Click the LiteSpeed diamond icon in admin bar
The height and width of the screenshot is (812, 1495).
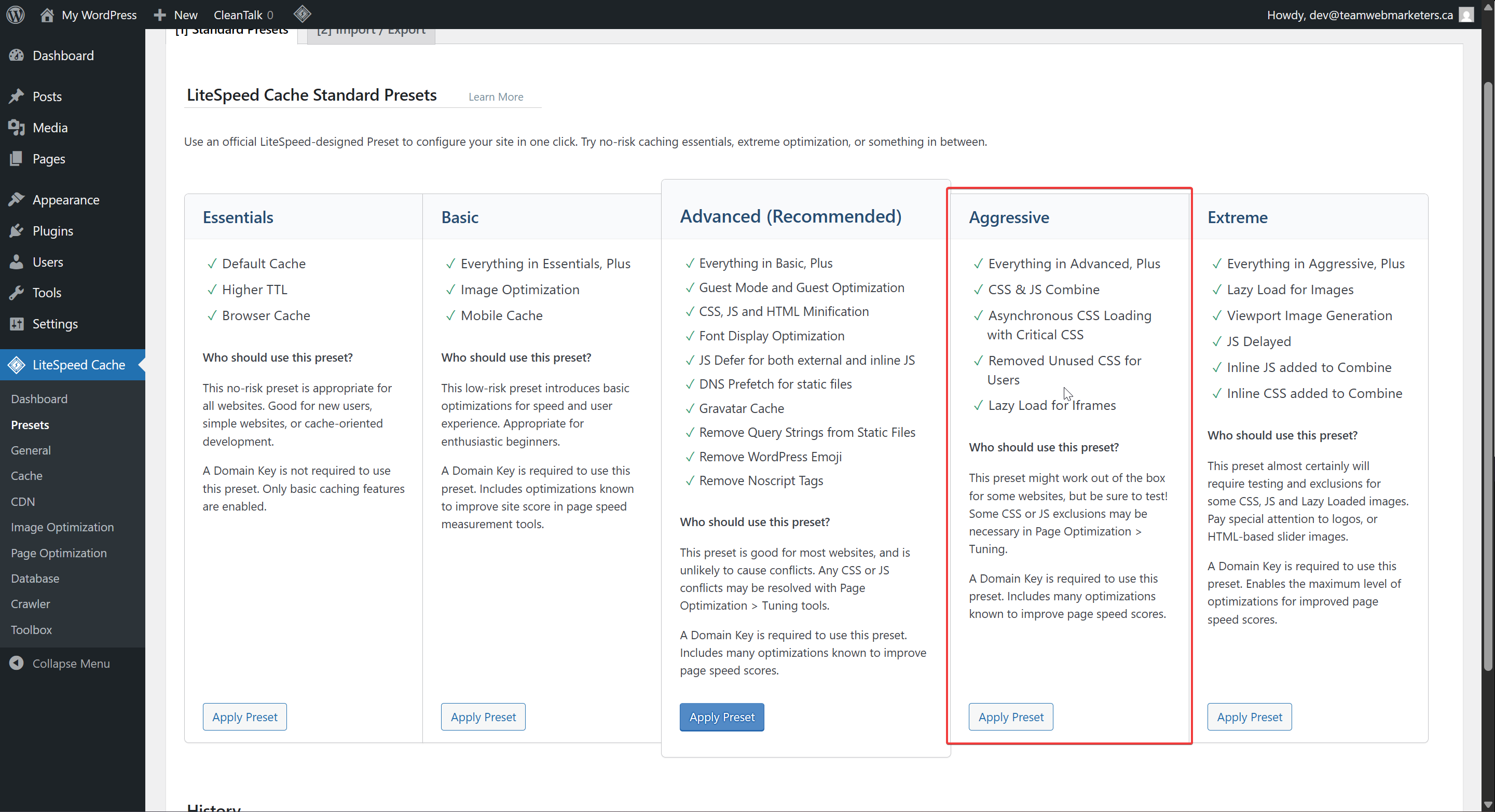pyautogui.click(x=303, y=14)
